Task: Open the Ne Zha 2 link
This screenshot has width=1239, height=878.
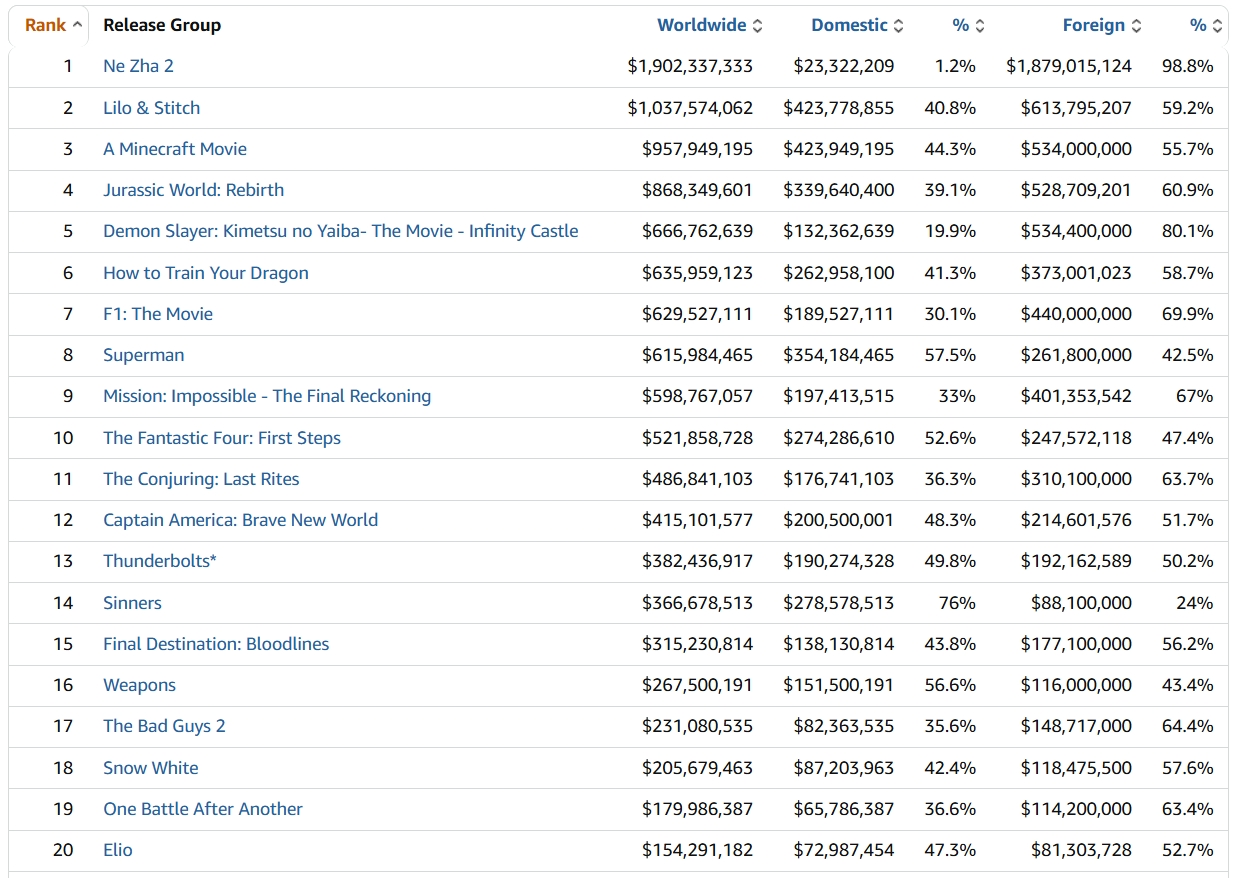Action: (x=138, y=66)
